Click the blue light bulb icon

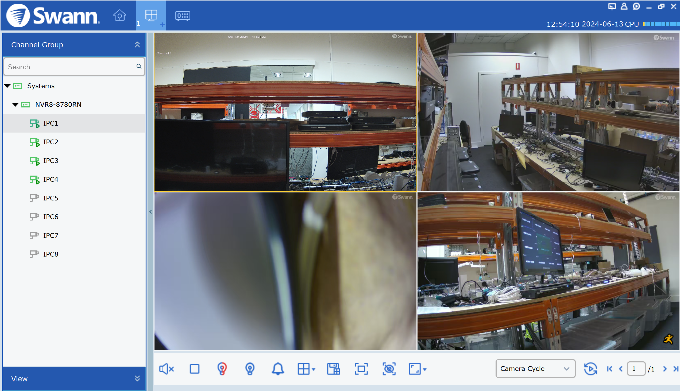pyautogui.click(x=250, y=369)
